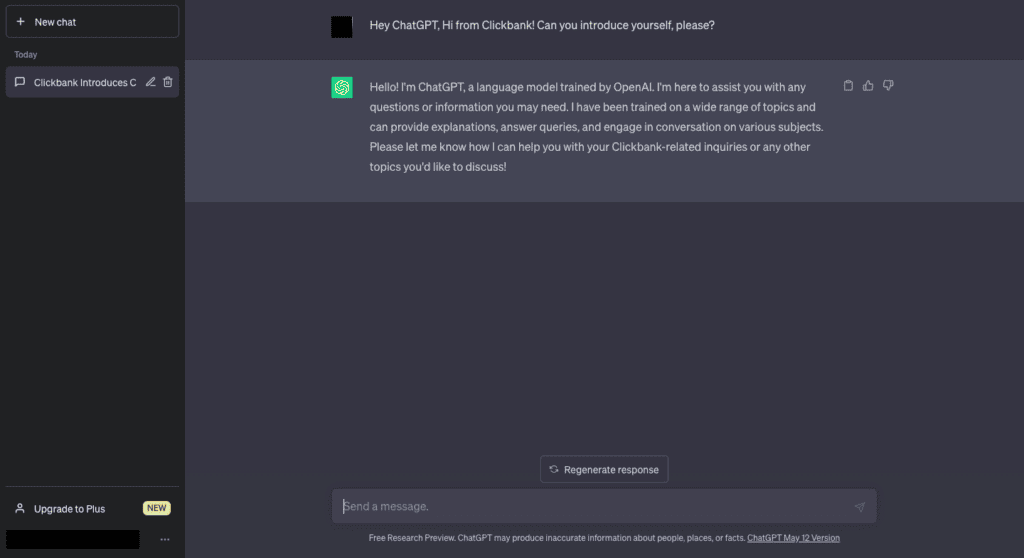Give the response a thumbs up

tap(868, 86)
